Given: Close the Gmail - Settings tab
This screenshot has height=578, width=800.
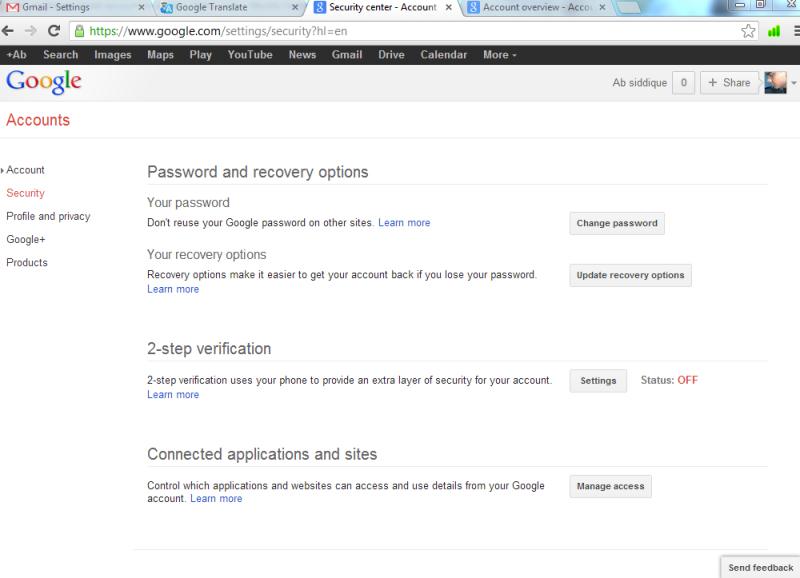Looking at the screenshot, I should tap(141, 8).
